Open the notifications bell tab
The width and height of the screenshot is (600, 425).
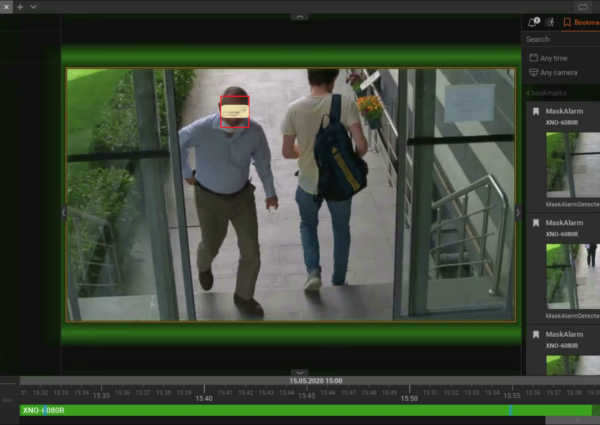click(x=533, y=22)
